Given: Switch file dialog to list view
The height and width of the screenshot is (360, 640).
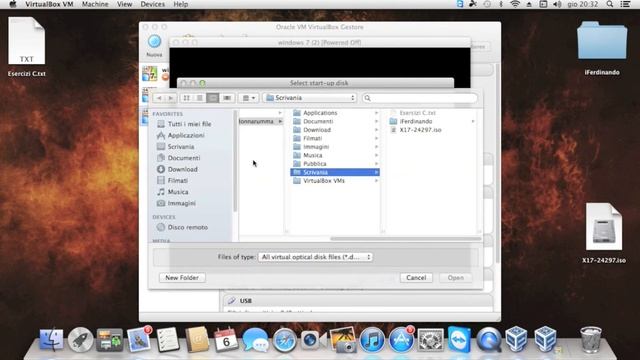Looking at the screenshot, I should [200, 98].
